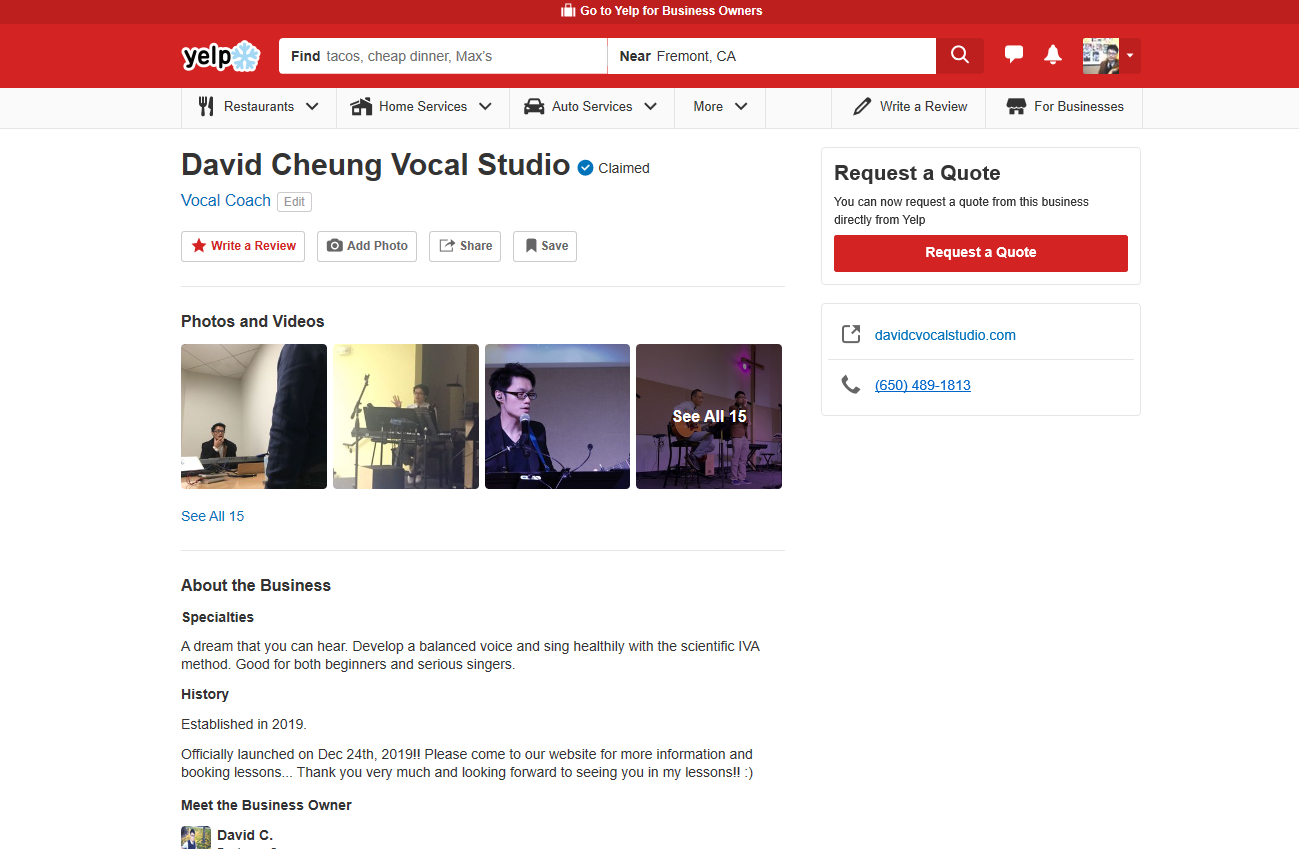Image resolution: width=1299 pixels, height=849 pixels.
Task: Click the red Request a Quote button
Action: click(980, 253)
